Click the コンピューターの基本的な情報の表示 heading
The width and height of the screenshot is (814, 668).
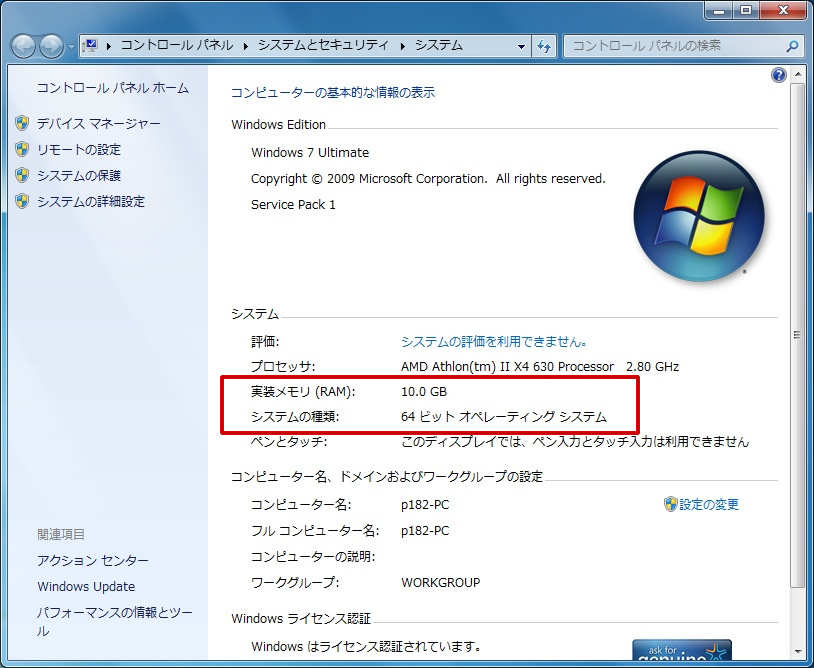tap(333, 93)
